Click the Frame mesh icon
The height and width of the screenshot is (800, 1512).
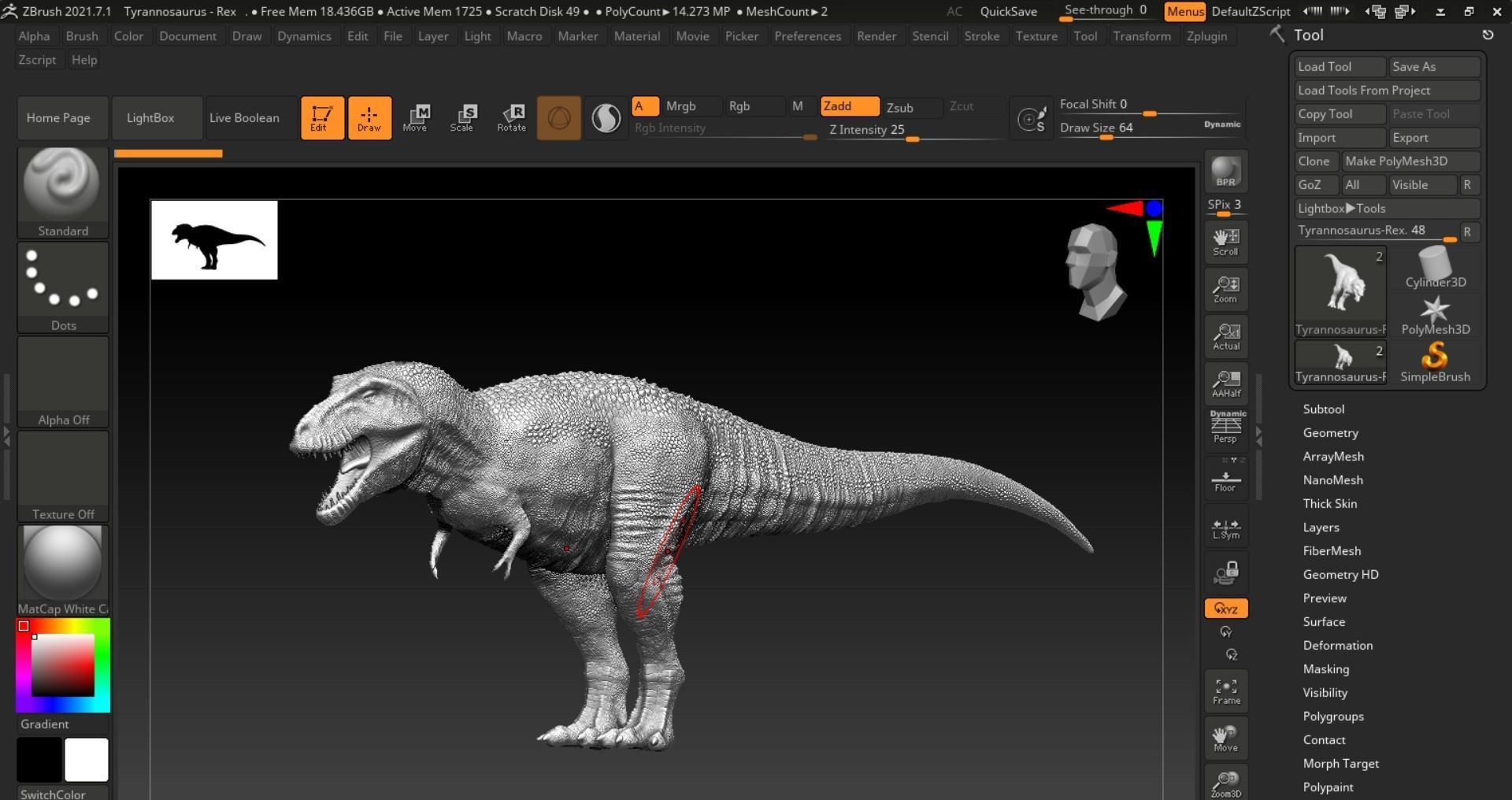[x=1226, y=691]
